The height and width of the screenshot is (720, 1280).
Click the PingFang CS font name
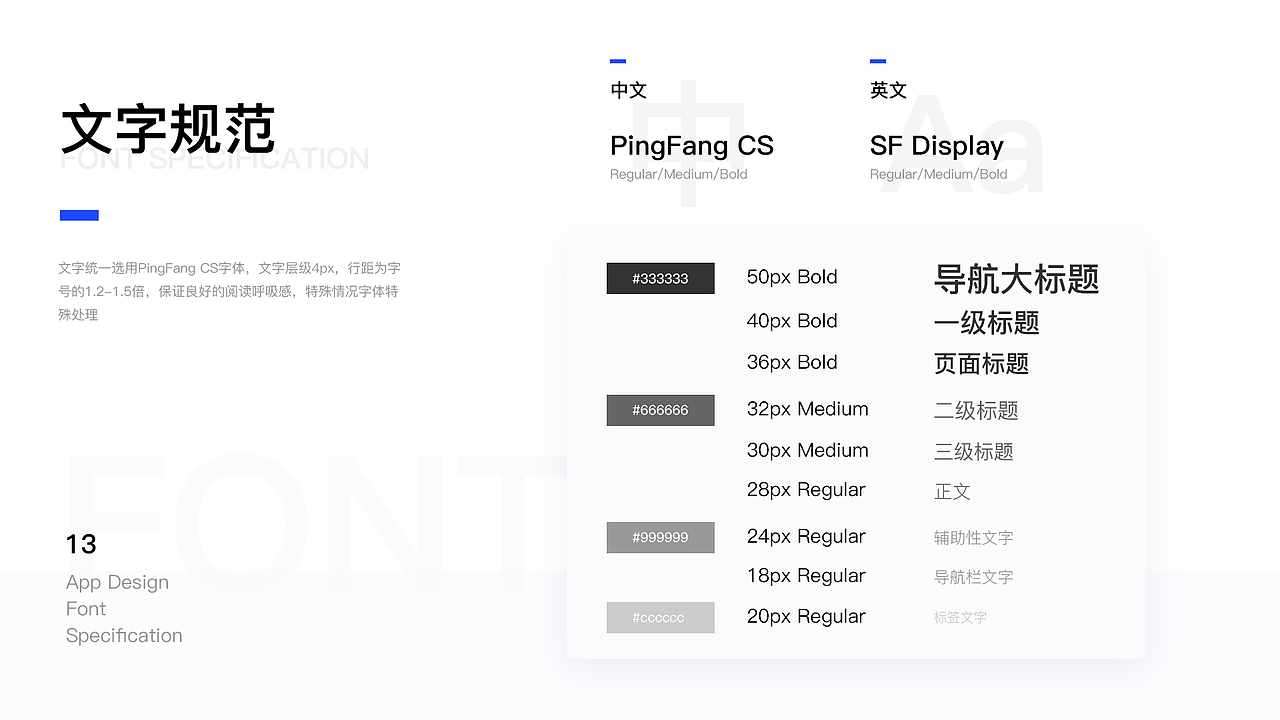pos(692,146)
